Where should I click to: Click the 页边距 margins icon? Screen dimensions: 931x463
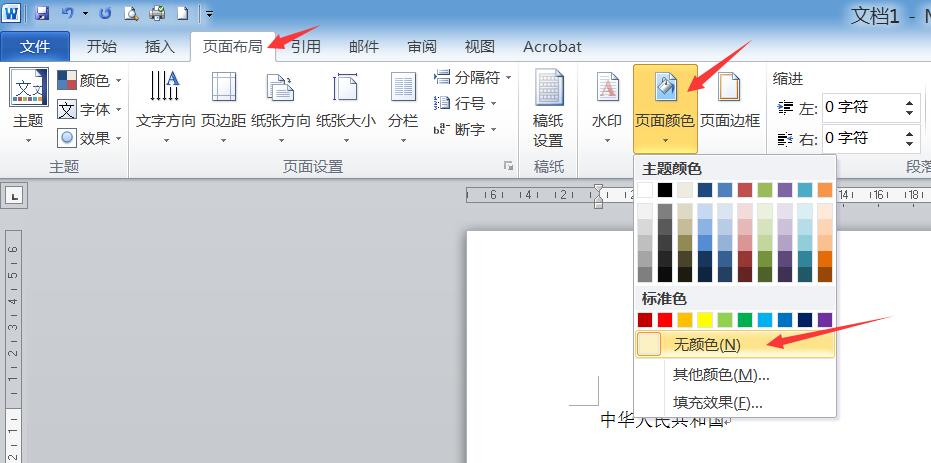tap(223, 86)
